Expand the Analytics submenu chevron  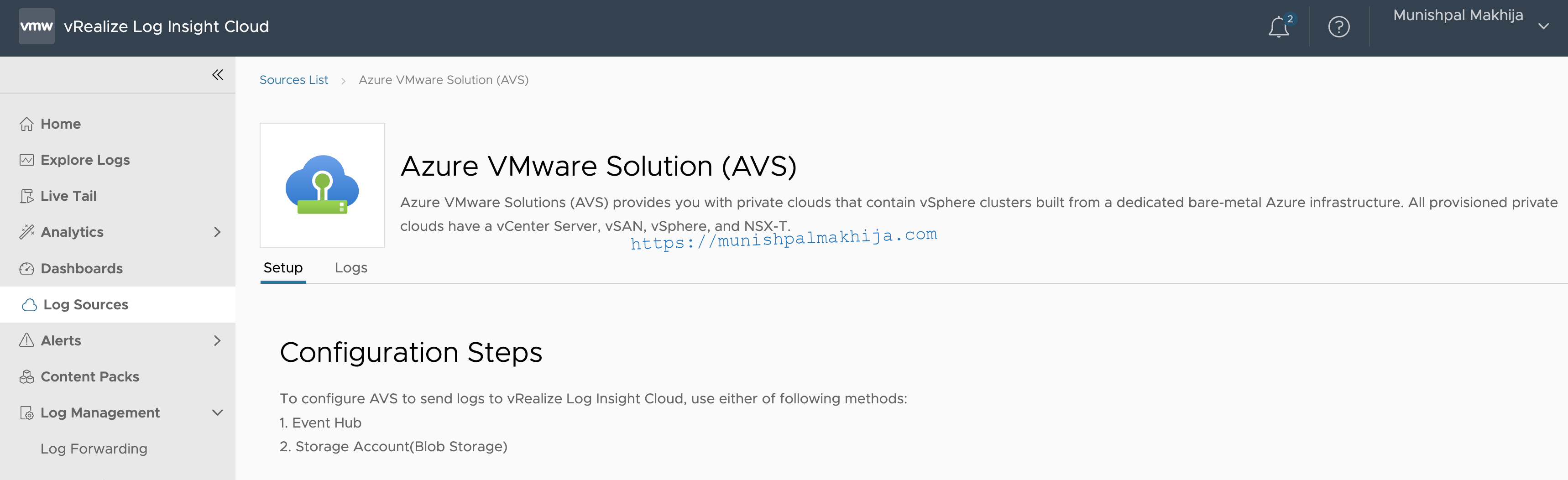217,232
